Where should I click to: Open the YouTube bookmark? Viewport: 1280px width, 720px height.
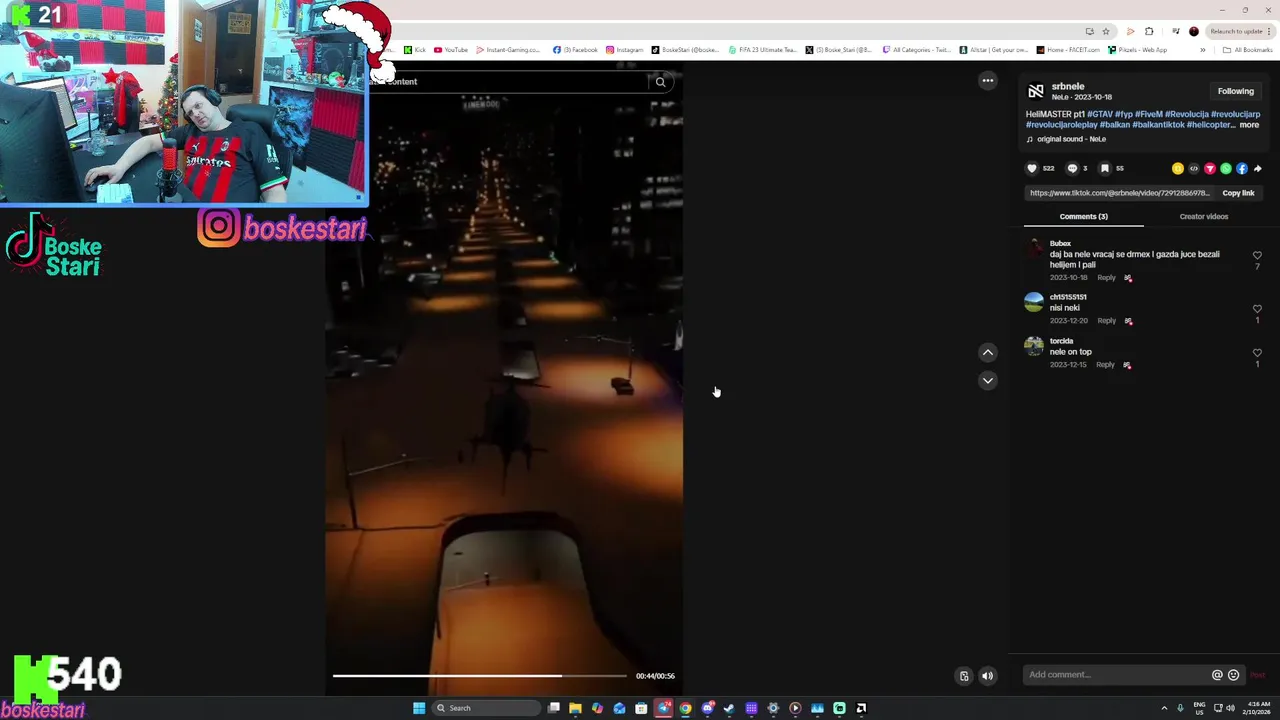[x=451, y=49]
